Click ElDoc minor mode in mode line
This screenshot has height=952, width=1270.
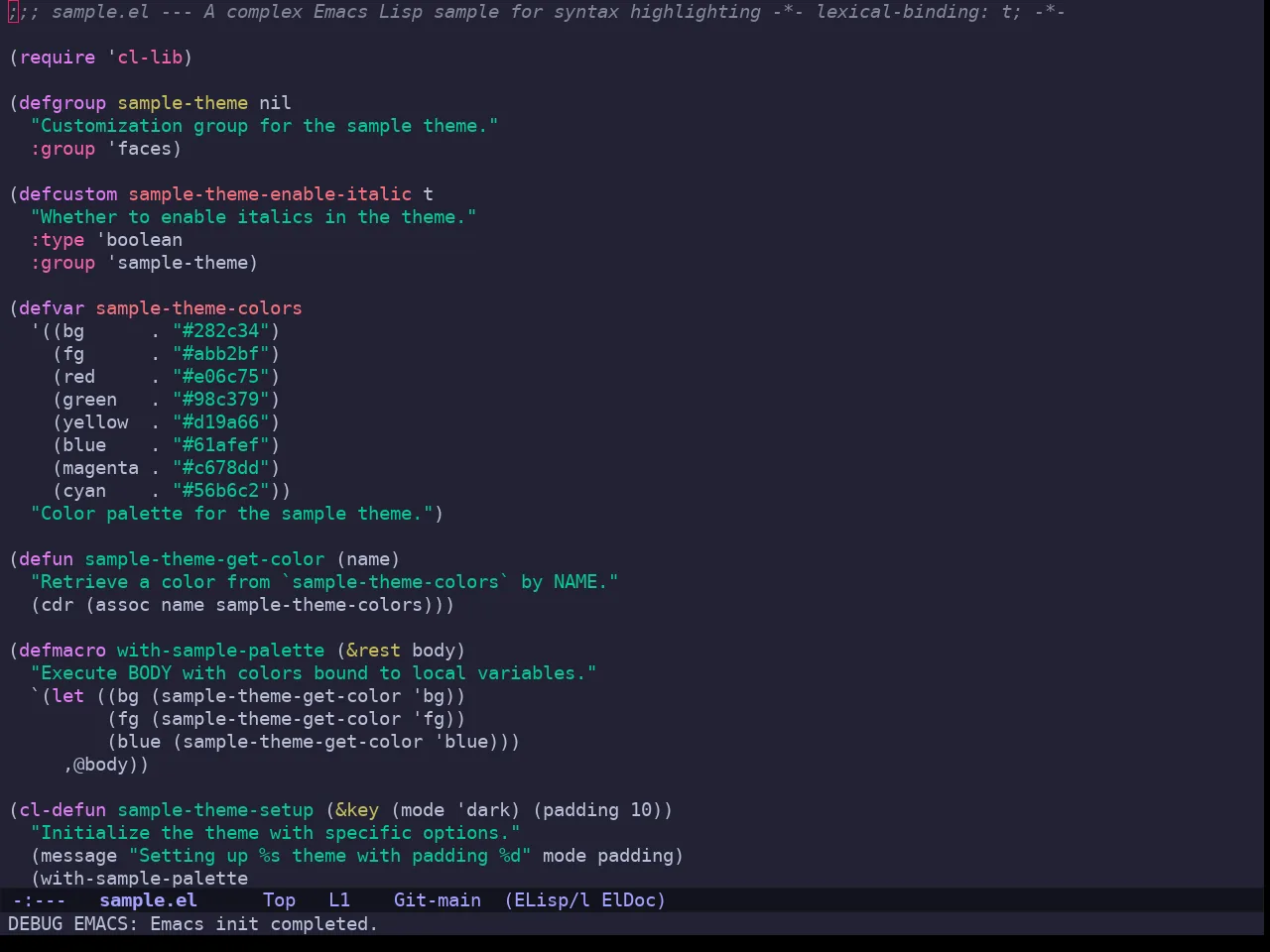[628, 900]
